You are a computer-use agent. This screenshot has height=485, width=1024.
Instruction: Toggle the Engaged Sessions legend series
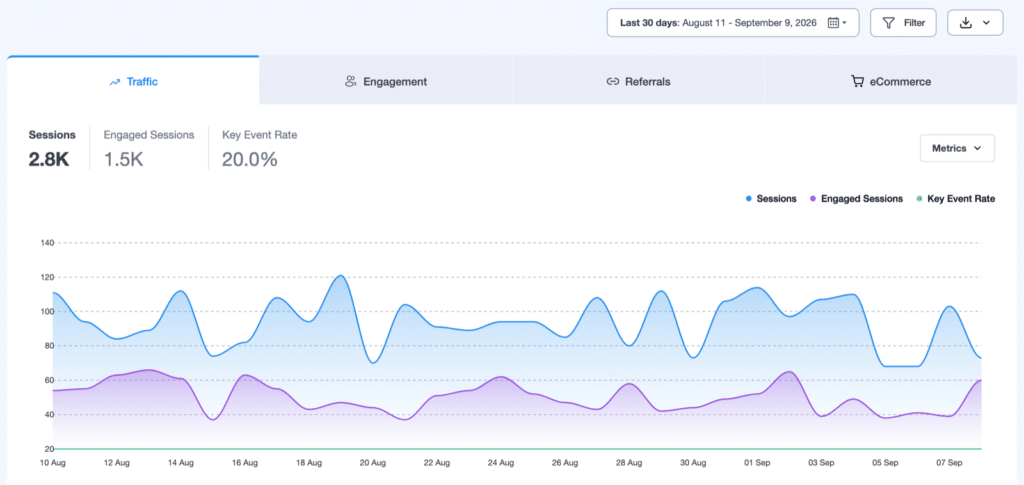[857, 198]
